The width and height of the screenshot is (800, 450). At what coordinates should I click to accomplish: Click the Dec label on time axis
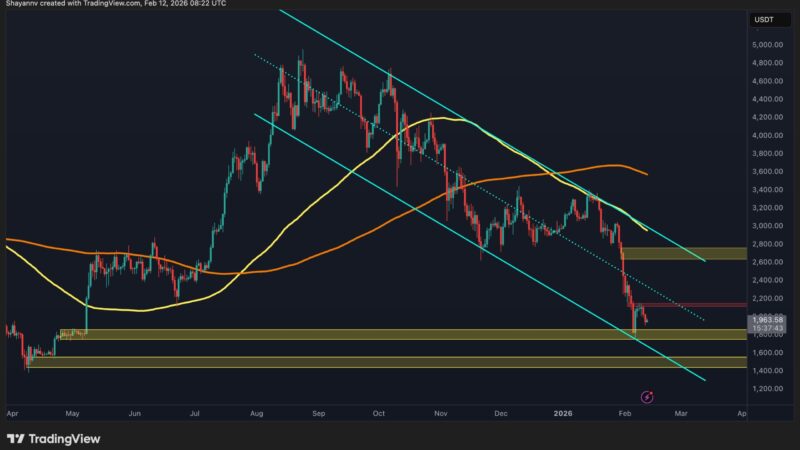(x=501, y=413)
